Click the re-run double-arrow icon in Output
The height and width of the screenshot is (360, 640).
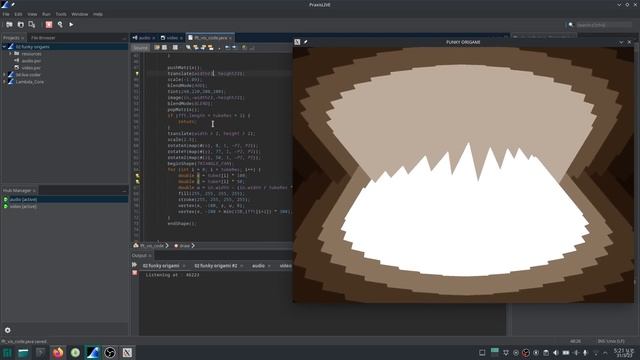134,265
